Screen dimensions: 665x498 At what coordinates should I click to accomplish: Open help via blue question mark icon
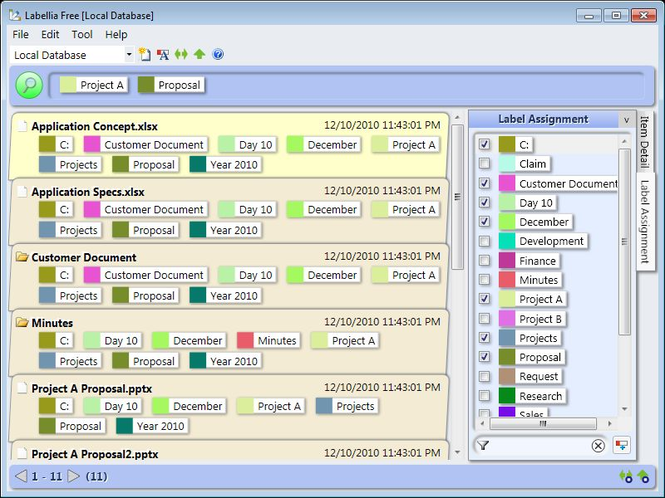coord(218,55)
